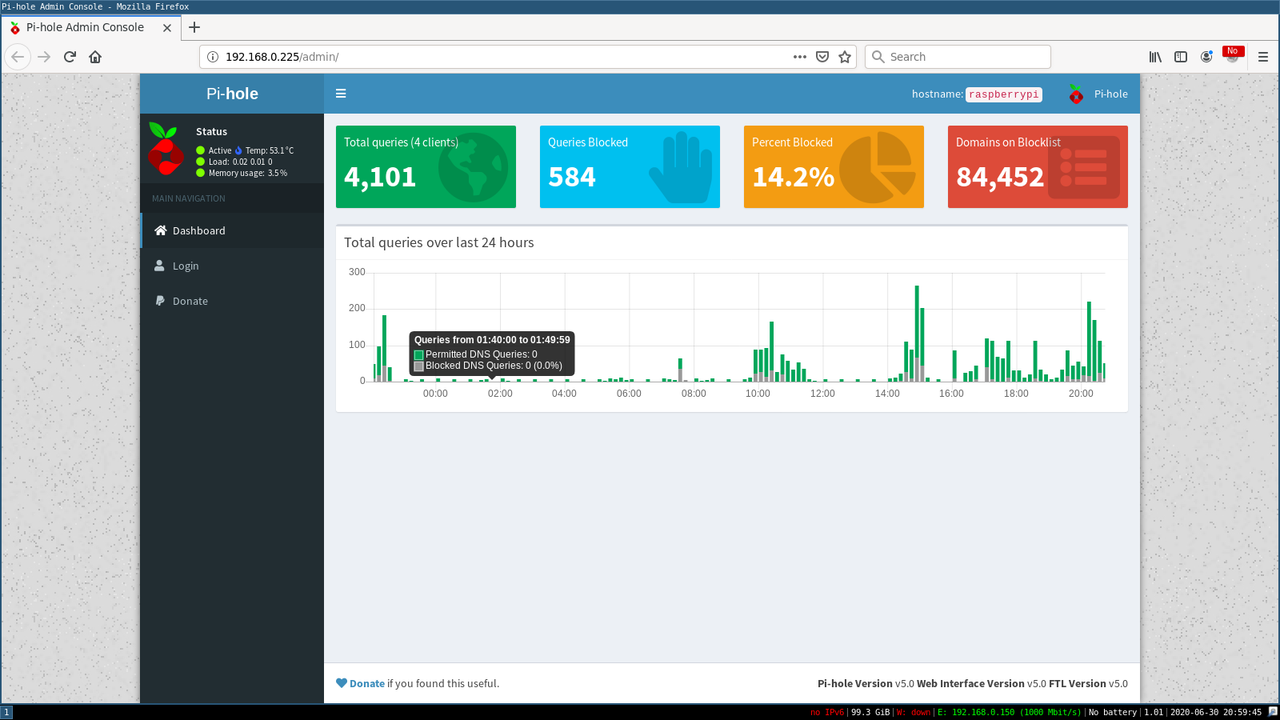Click the Firefox Account icon with blue dot
Screen dimensions: 1280x720
click(x=1207, y=57)
